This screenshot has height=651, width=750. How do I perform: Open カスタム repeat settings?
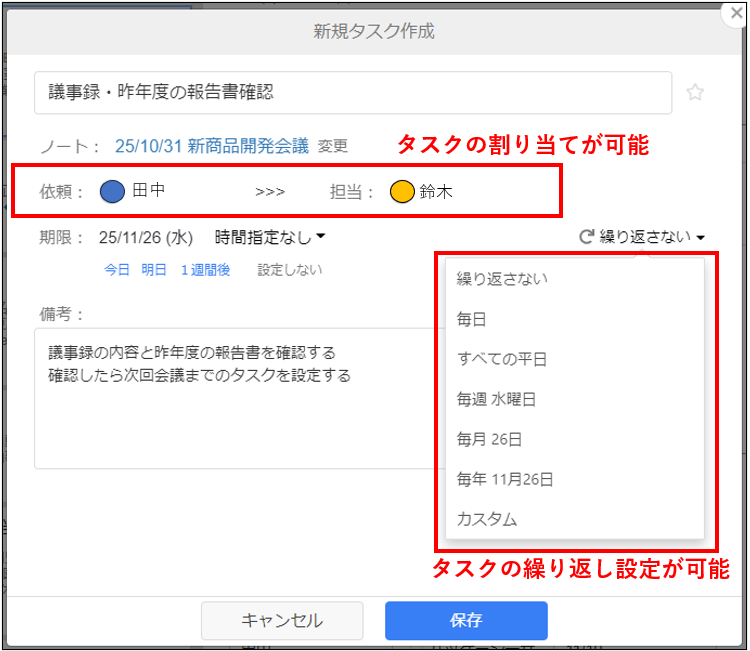(486, 519)
